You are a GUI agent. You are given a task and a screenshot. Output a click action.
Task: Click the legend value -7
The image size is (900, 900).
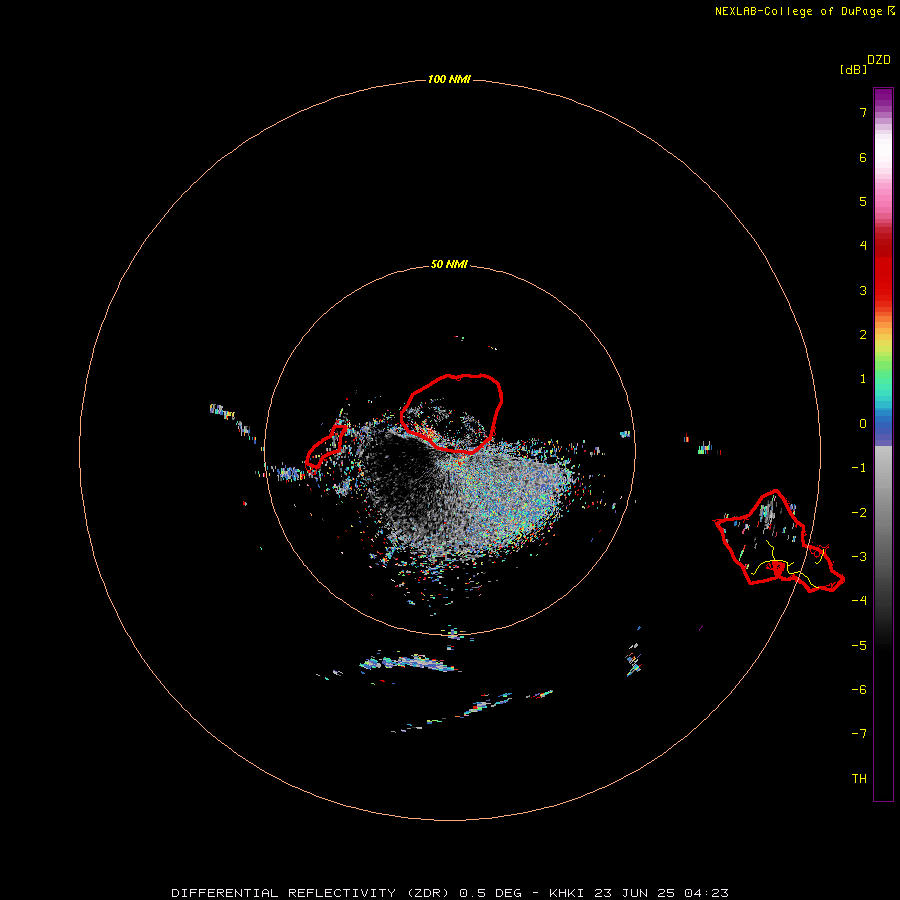click(859, 734)
